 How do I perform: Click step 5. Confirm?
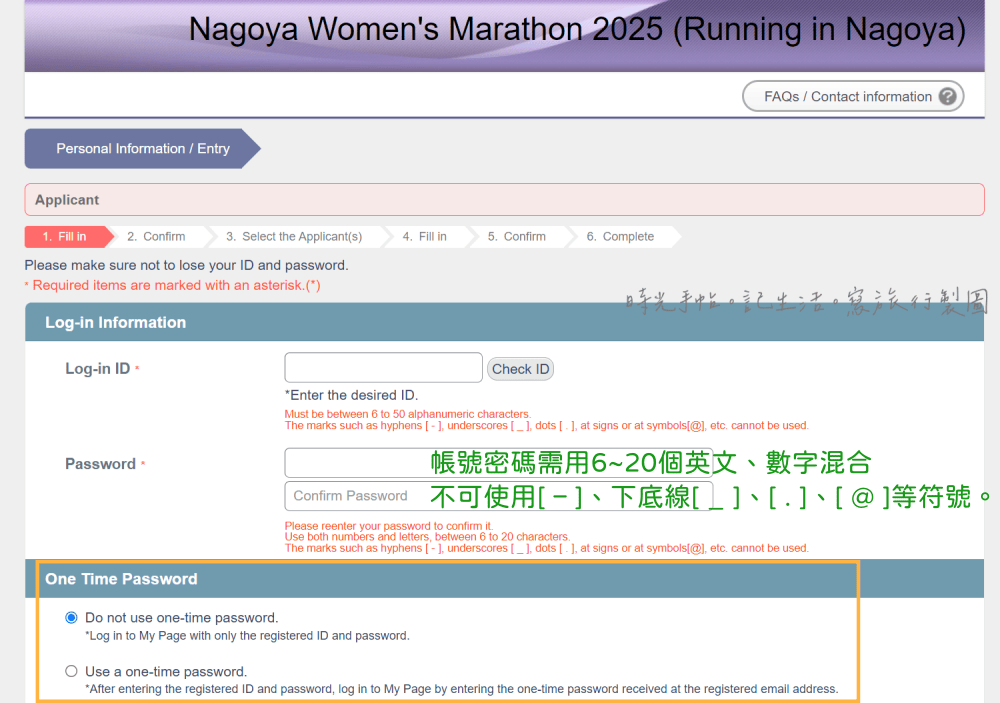[x=517, y=237]
